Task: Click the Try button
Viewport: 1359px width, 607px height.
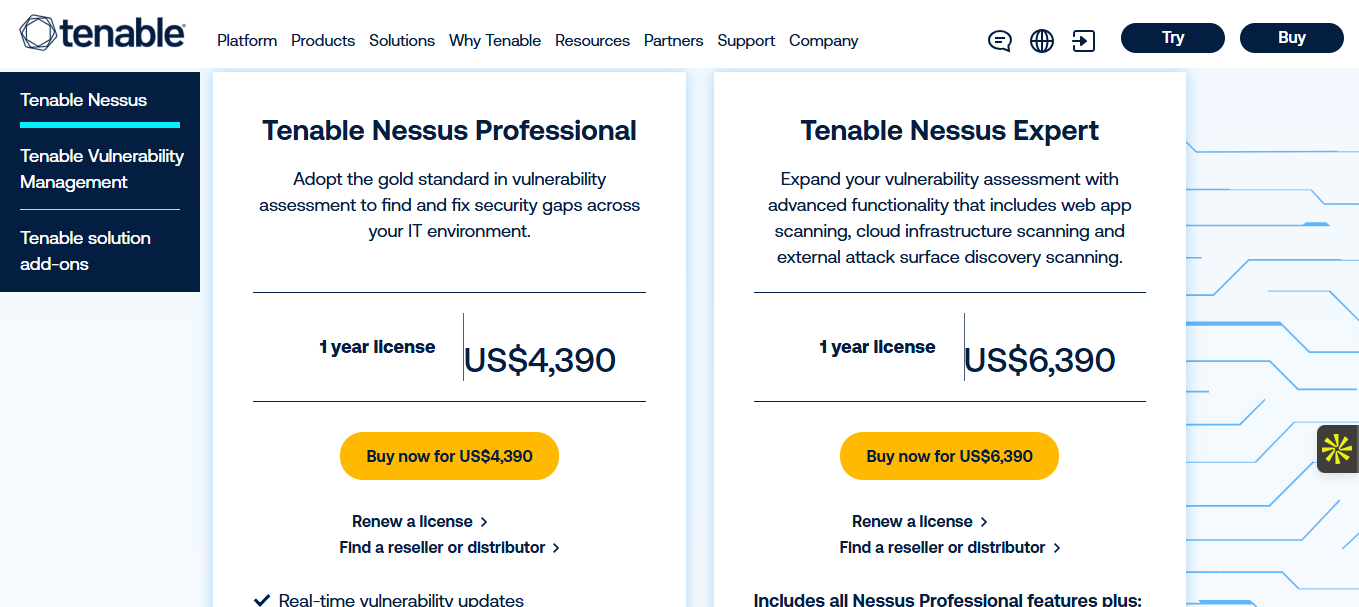Action: [1172, 38]
